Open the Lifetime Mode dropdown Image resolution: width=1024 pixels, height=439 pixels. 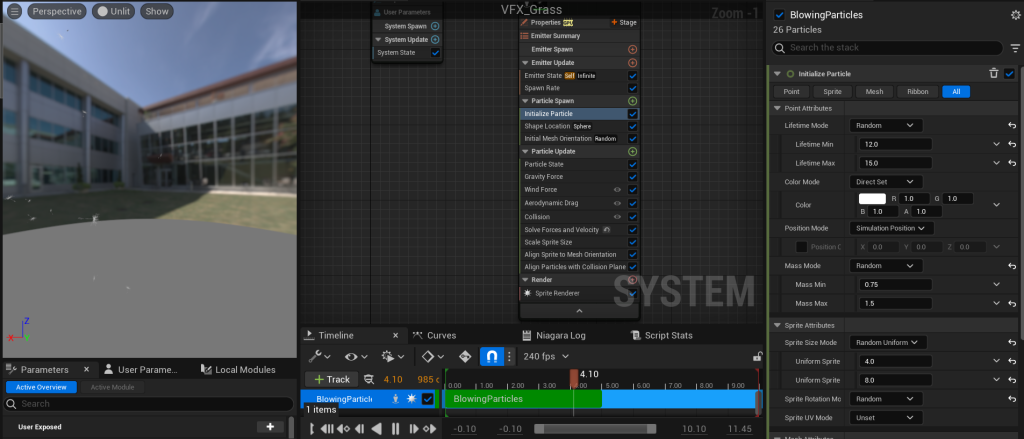click(x=886, y=125)
